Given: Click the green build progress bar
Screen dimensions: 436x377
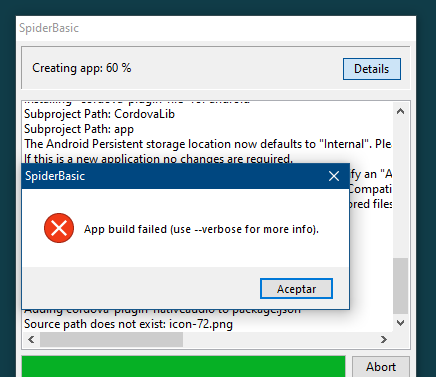Looking at the screenshot, I should coord(183,366).
